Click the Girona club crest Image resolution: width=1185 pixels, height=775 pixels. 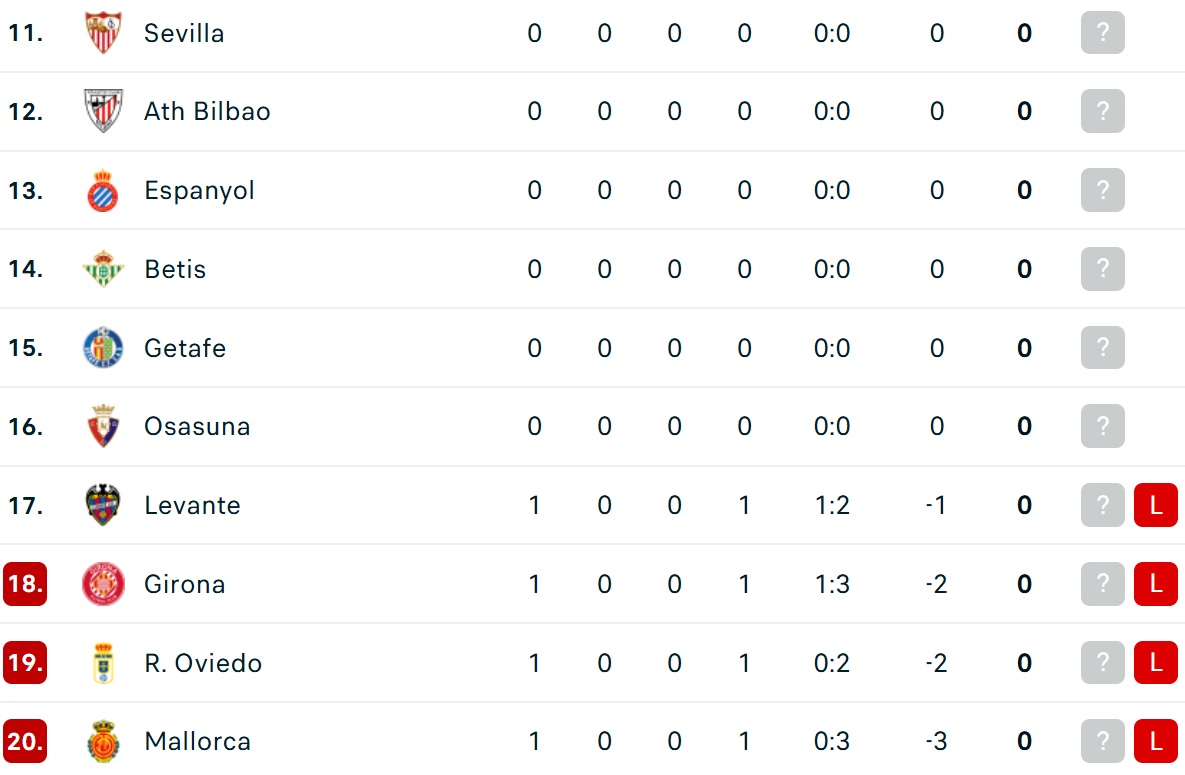[103, 584]
